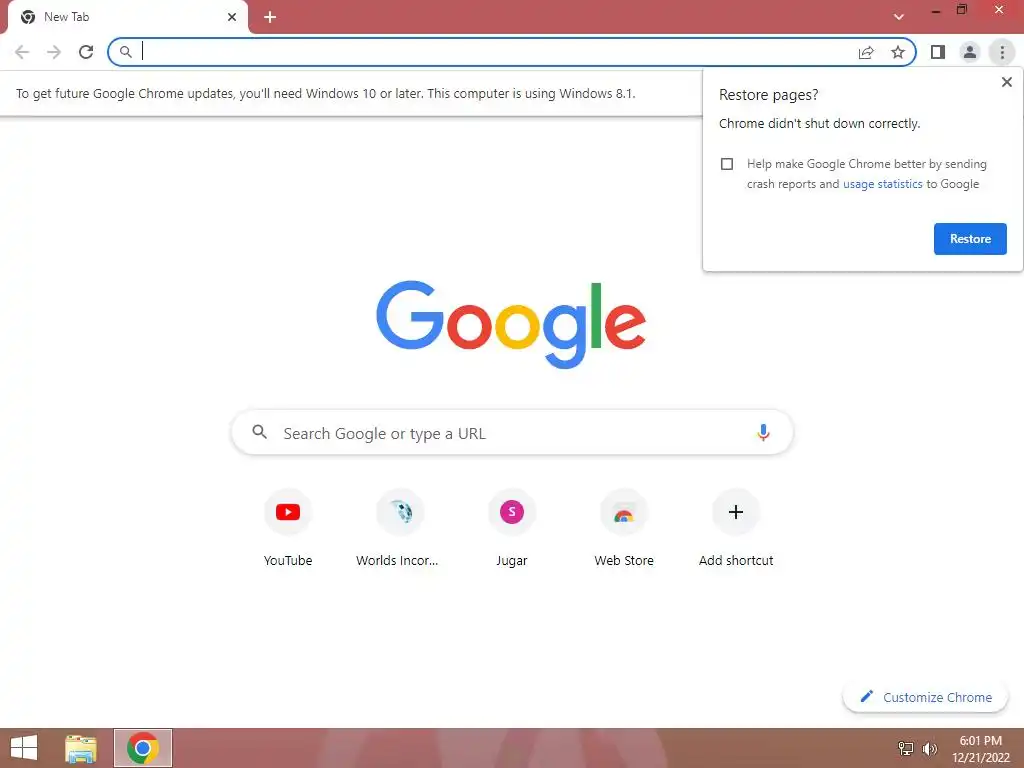This screenshot has width=1024, height=768.
Task: Open the volume speaker tray icon
Action: coord(929,748)
